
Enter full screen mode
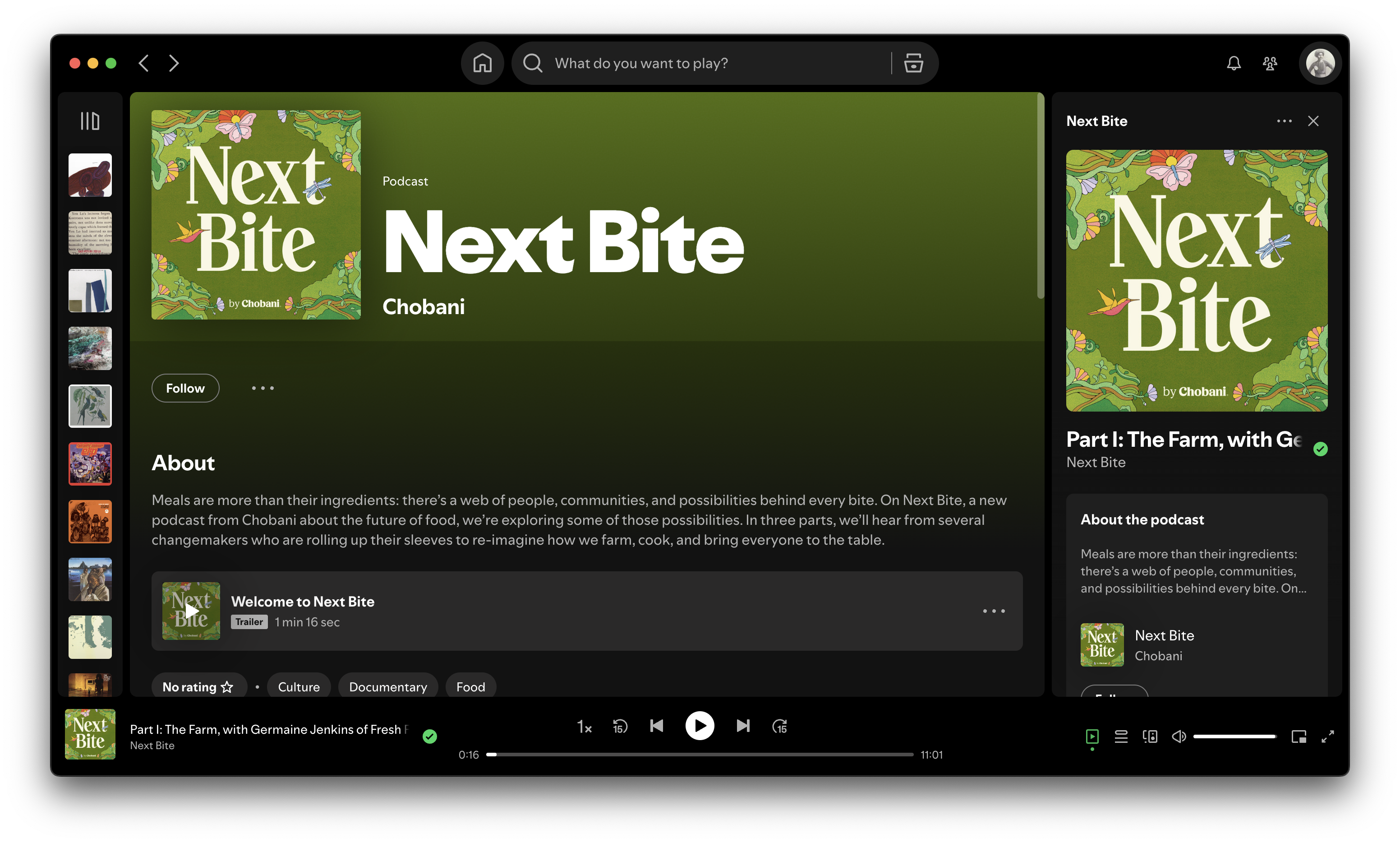pos(1327,737)
